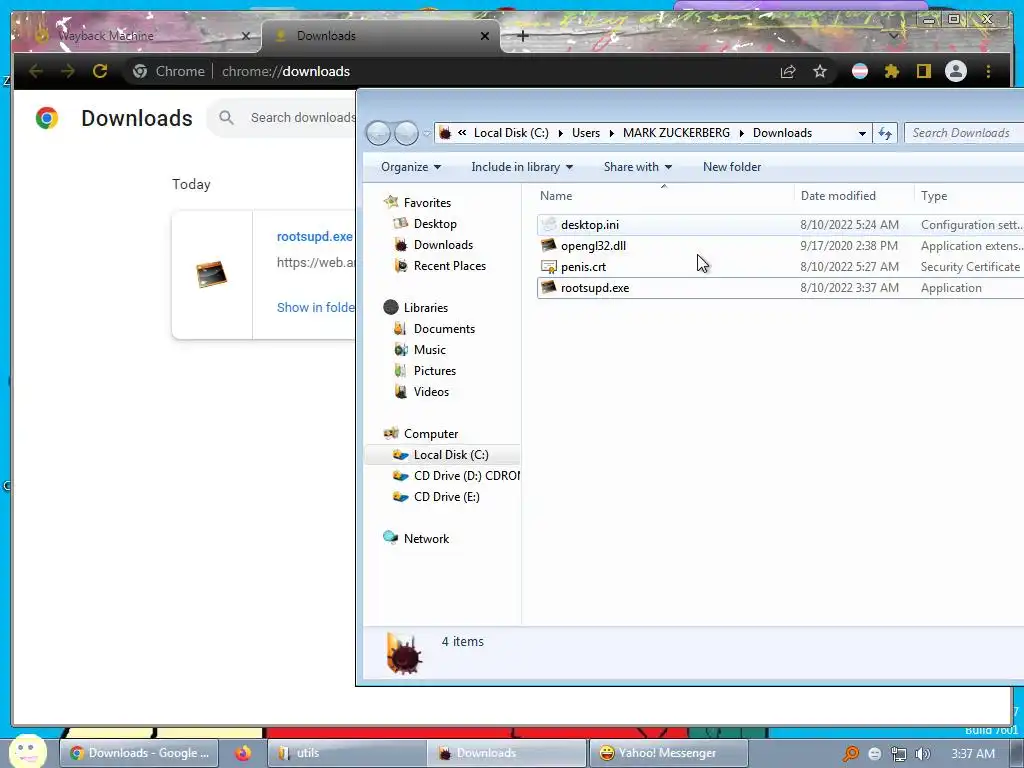Expand arrow after MARK ZUCKERBERG breadcrumb
1024x768 pixels.
(742, 133)
